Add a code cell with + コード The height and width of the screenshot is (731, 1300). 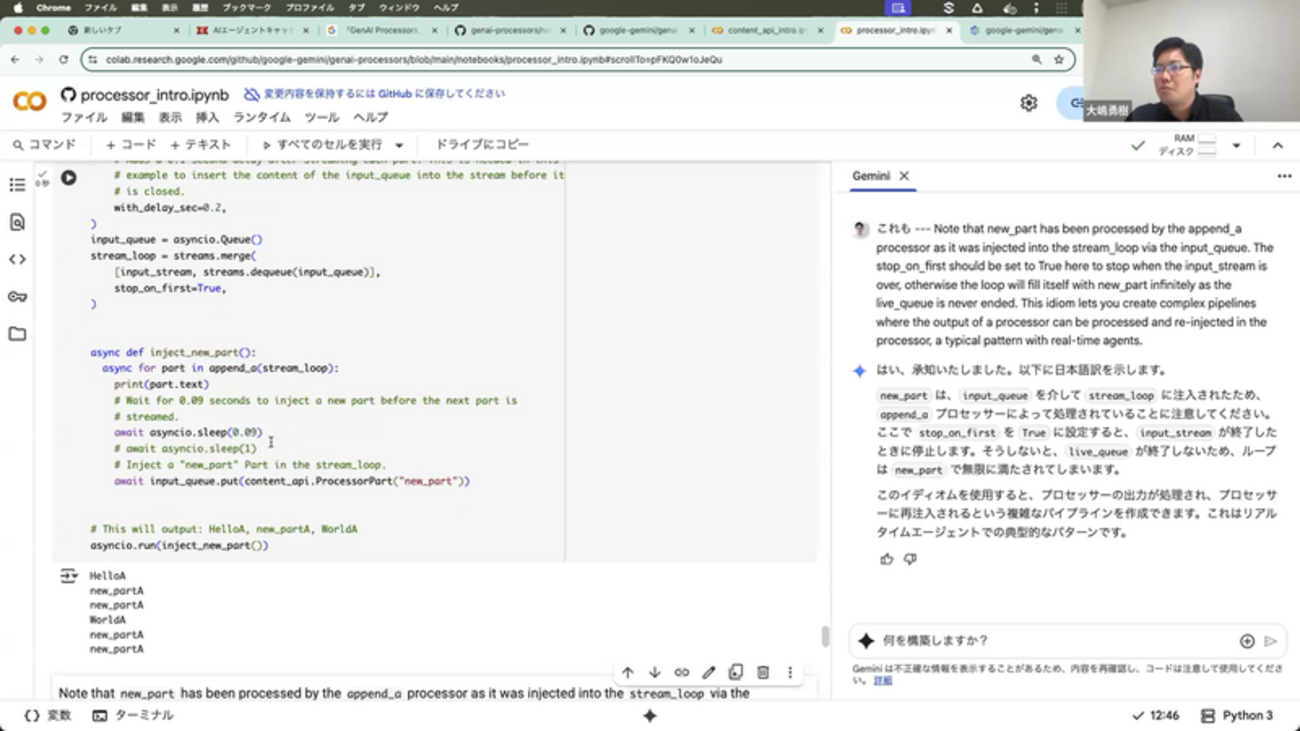131,145
